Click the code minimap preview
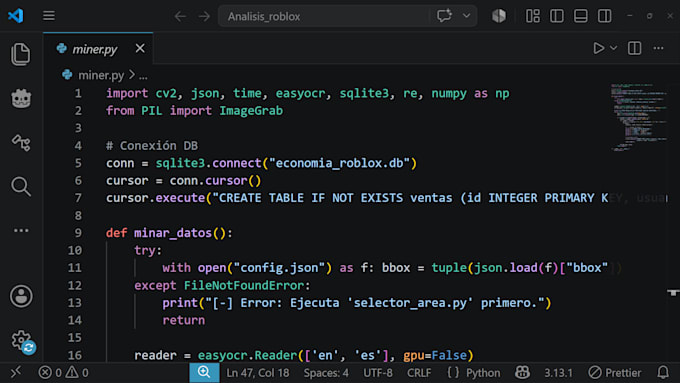The image size is (680, 383). 639,117
